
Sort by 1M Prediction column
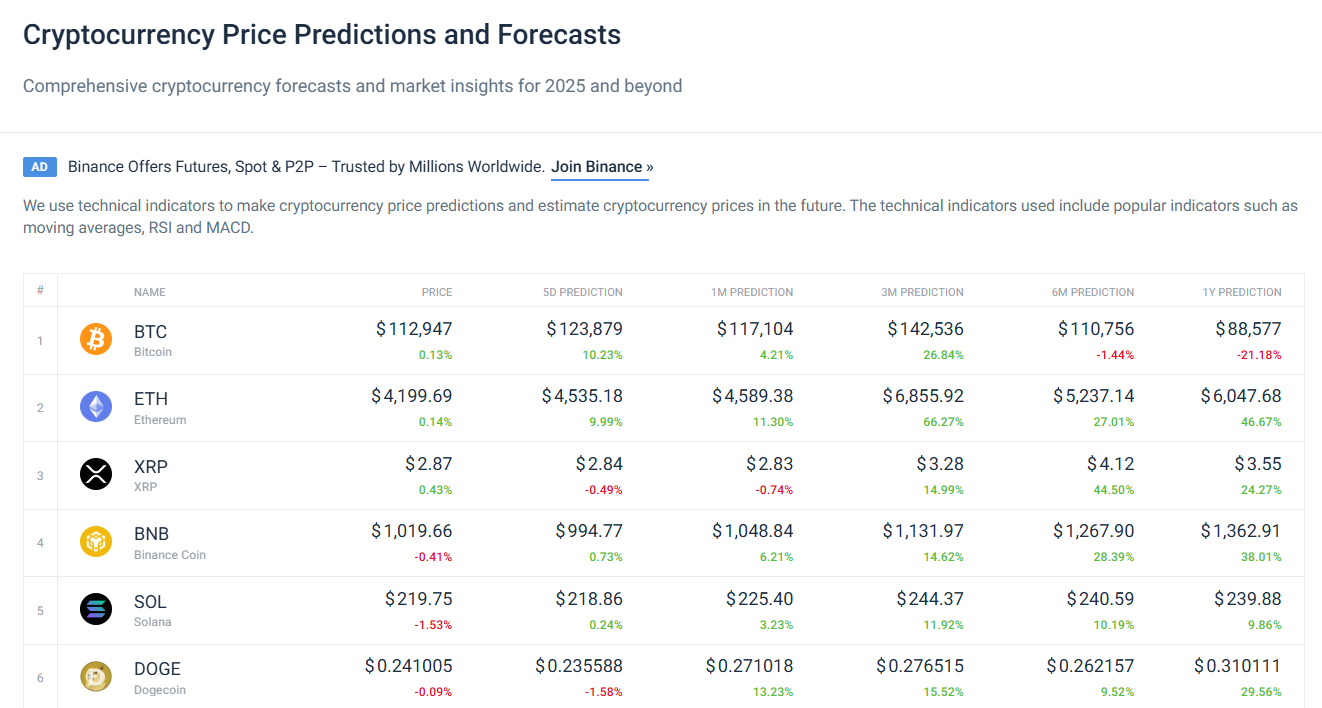752,292
